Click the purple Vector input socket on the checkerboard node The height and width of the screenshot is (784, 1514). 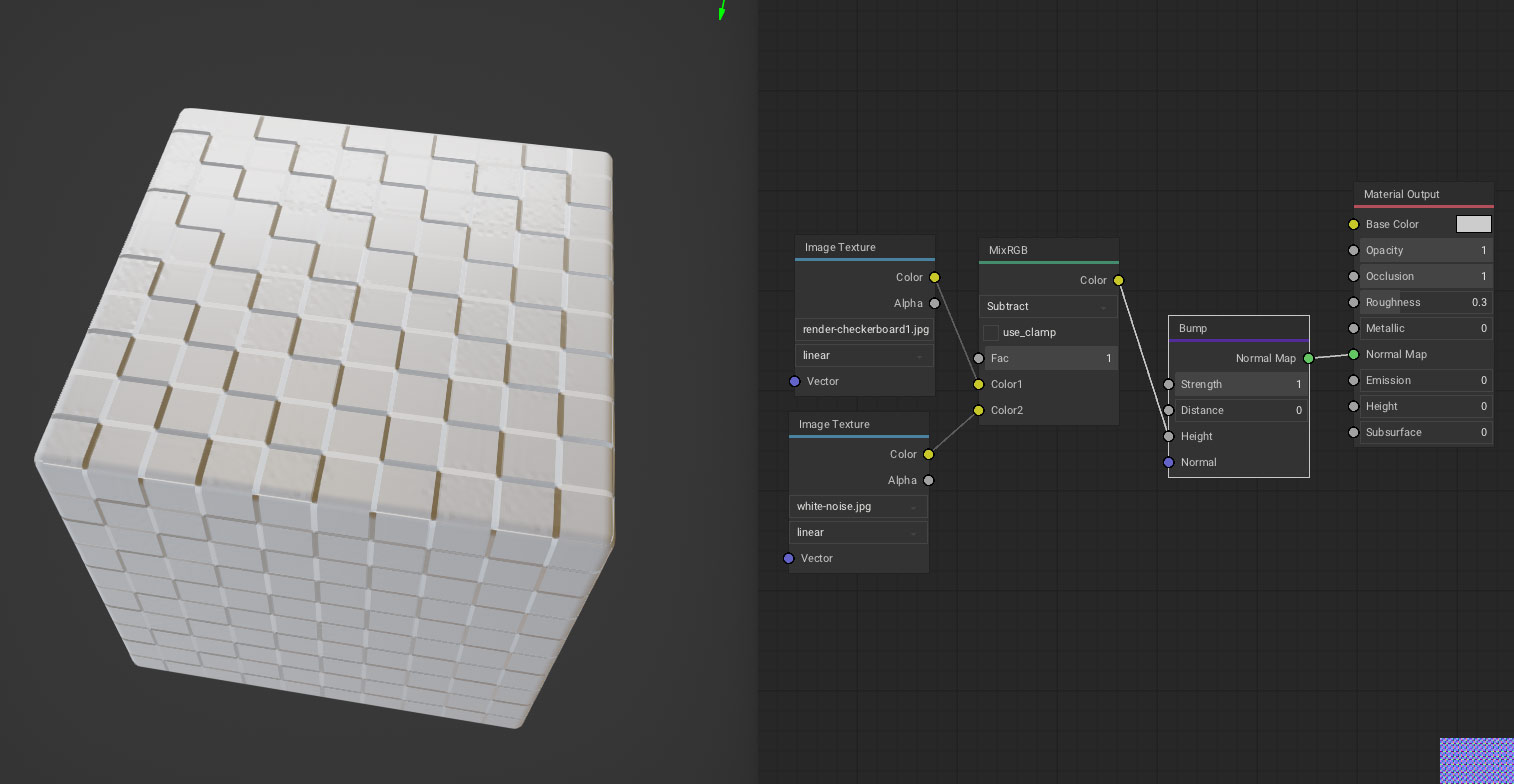pos(795,381)
